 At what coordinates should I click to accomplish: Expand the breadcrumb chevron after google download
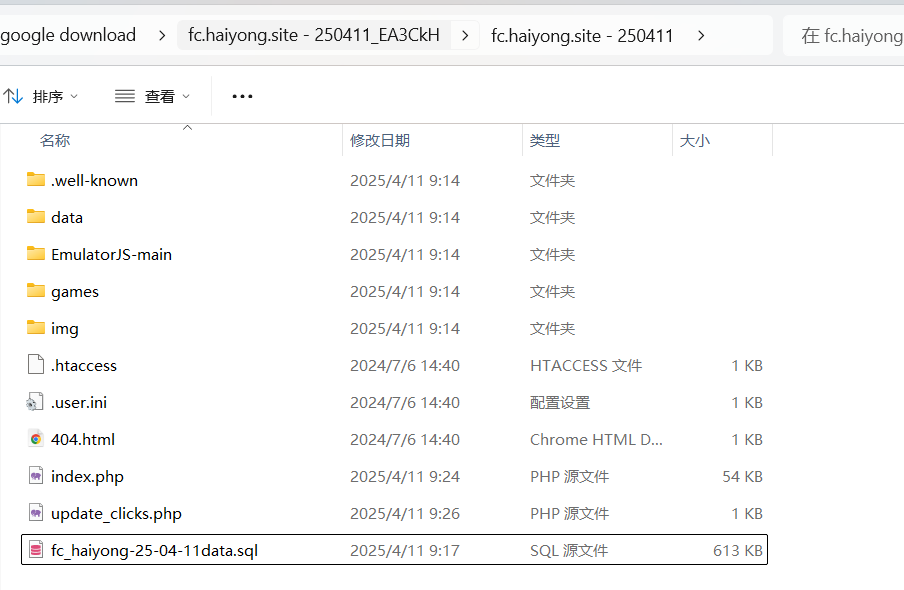pos(160,34)
